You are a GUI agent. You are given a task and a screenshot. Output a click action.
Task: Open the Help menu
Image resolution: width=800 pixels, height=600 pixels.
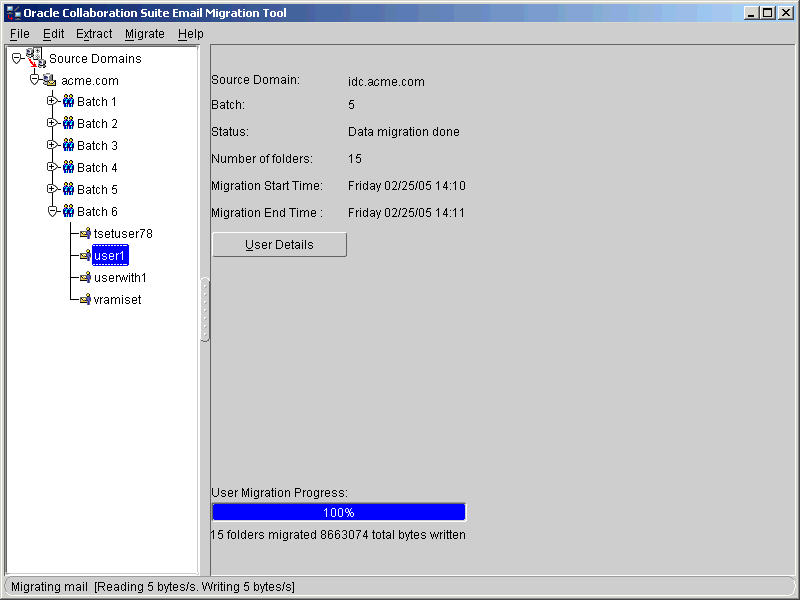click(190, 33)
